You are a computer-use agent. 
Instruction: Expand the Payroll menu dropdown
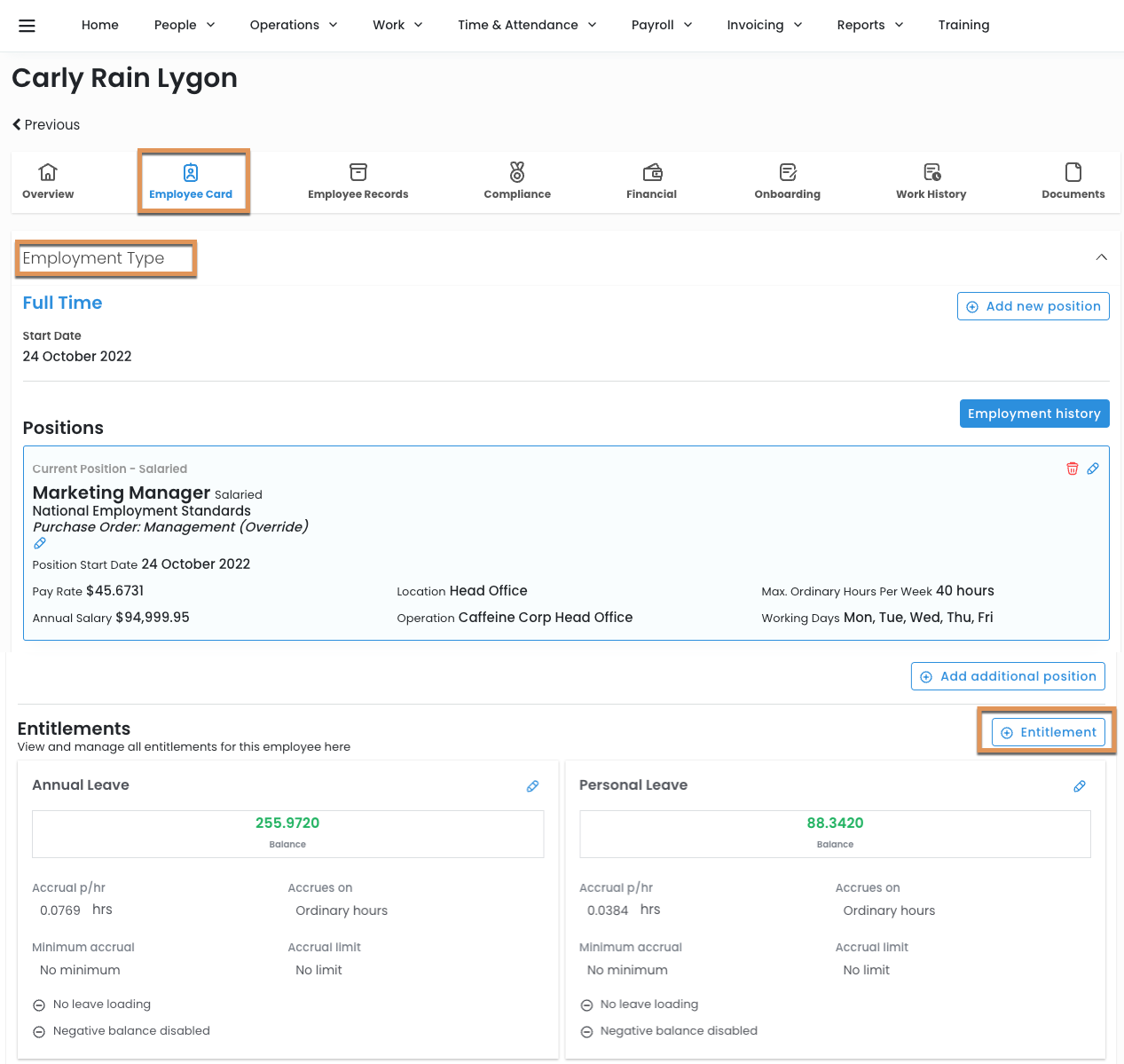click(661, 25)
